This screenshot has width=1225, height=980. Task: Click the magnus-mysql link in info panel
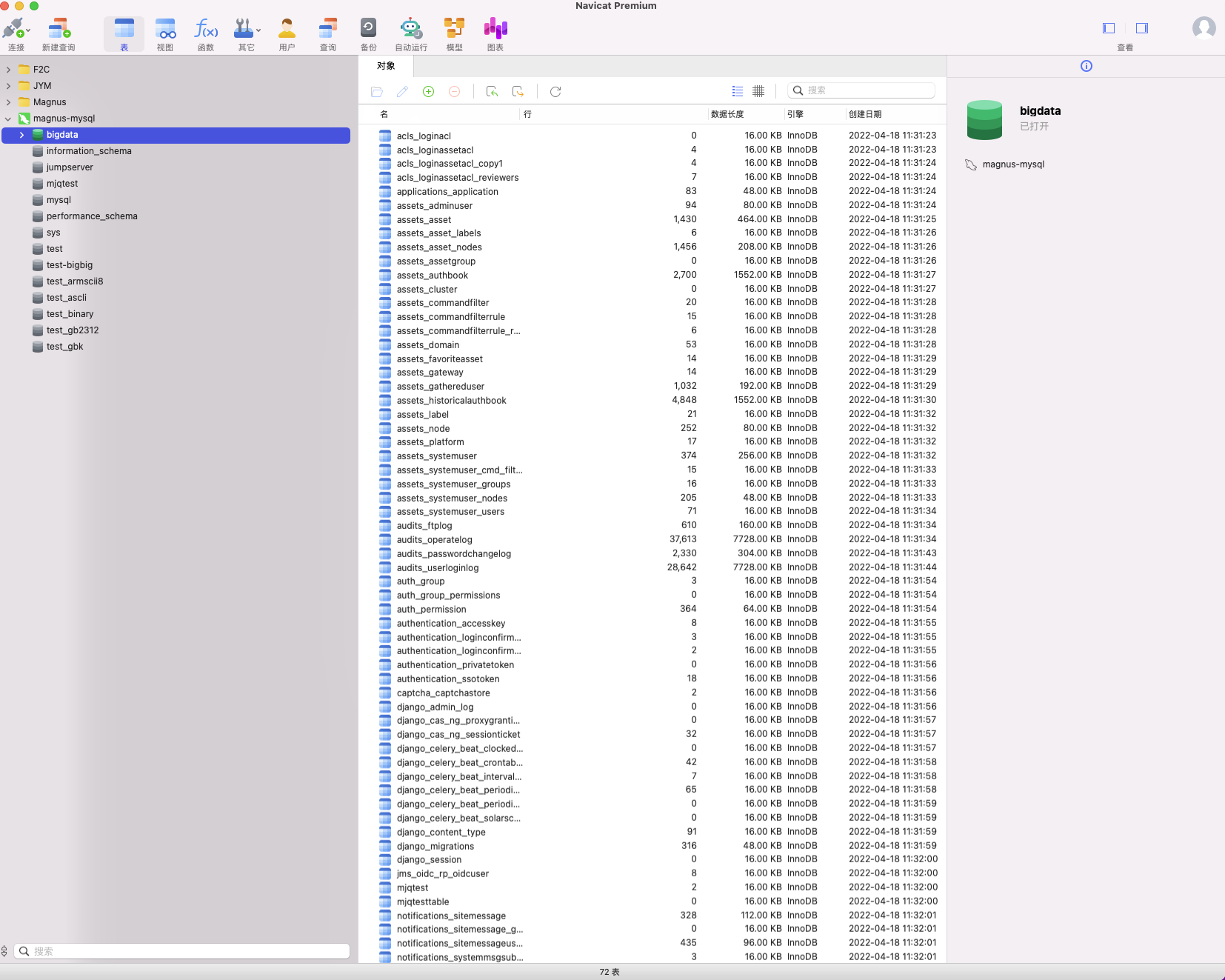1013,164
